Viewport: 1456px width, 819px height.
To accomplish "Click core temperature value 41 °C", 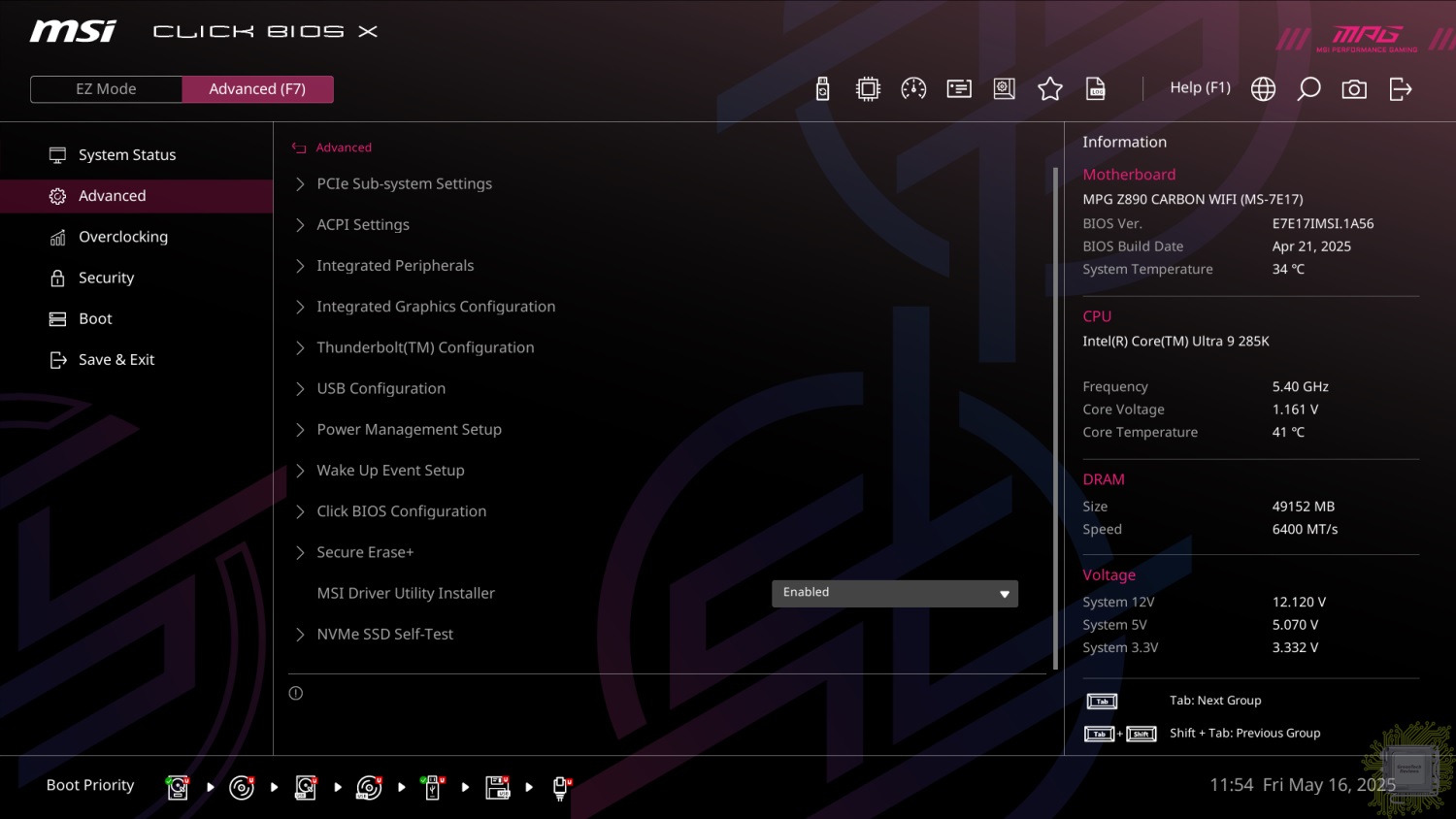I will pyautogui.click(x=1288, y=432).
